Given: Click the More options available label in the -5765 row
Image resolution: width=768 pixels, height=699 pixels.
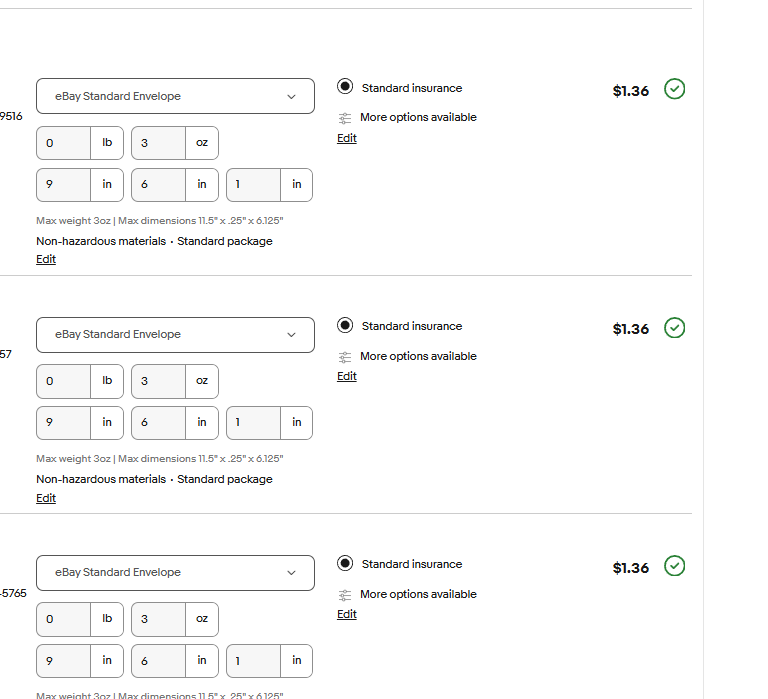Looking at the screenshot, I should click(x=418, y=595).
